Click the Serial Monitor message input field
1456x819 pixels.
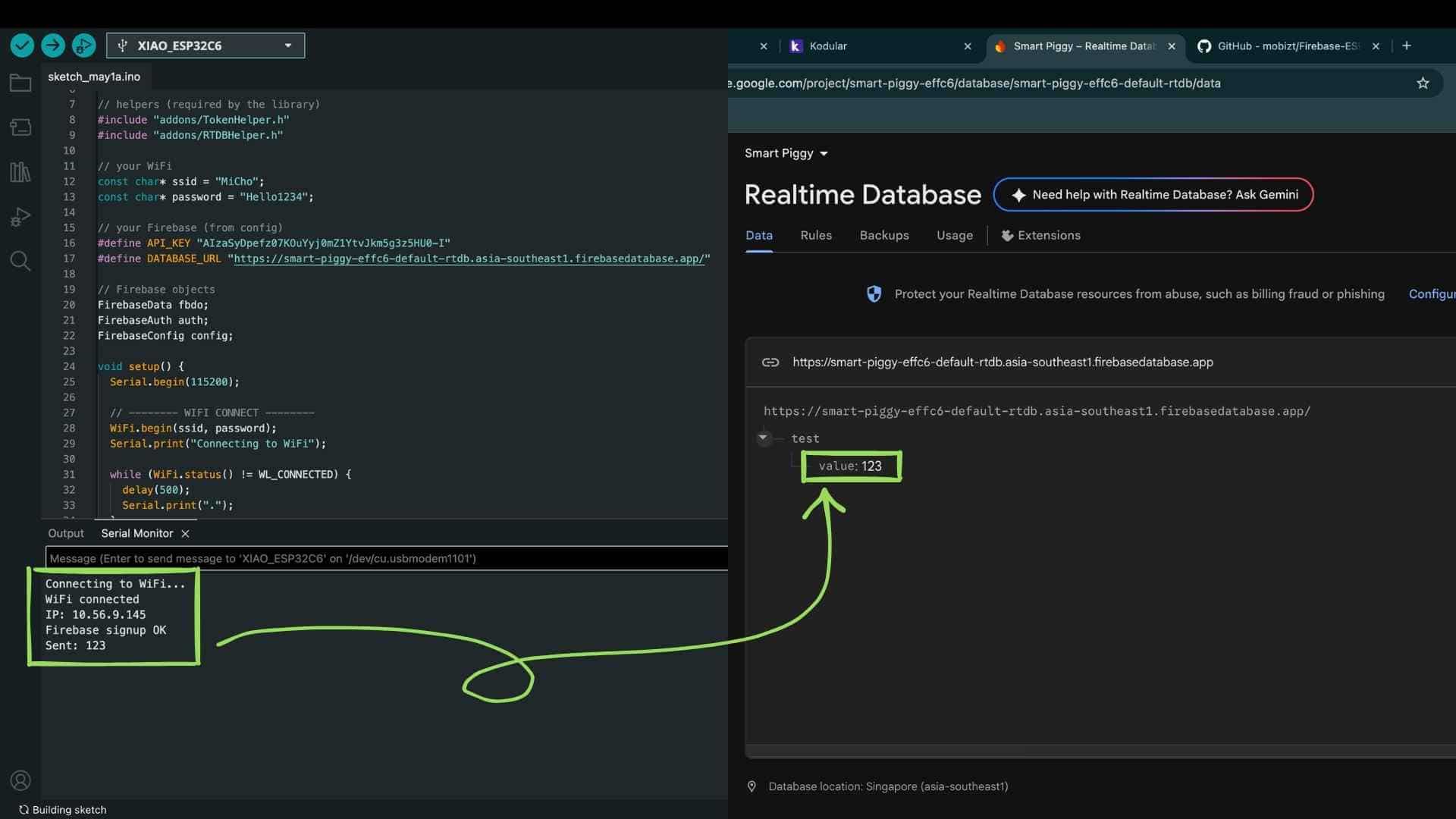(x=387, y=558)
